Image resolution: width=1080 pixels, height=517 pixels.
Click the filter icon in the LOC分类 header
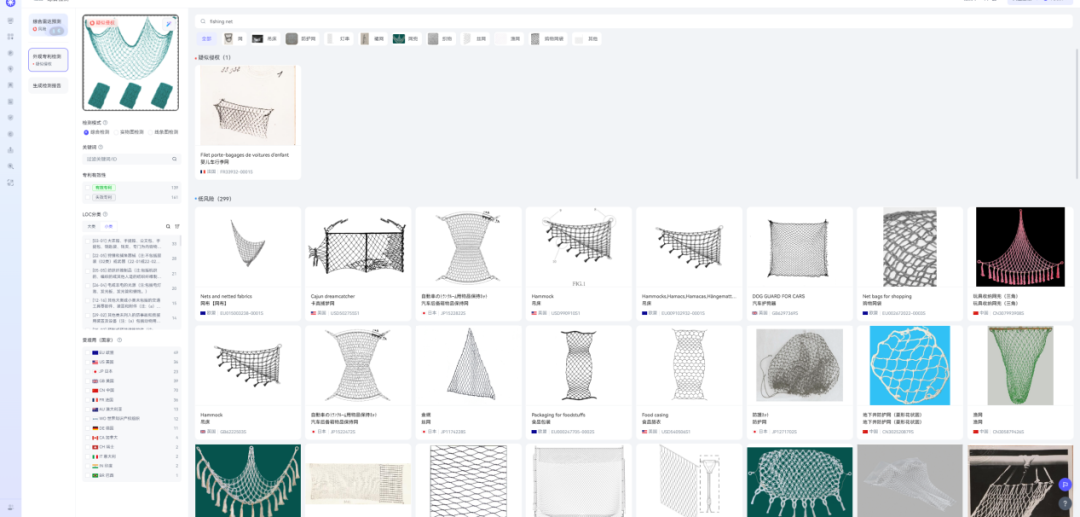click(177, 226)
